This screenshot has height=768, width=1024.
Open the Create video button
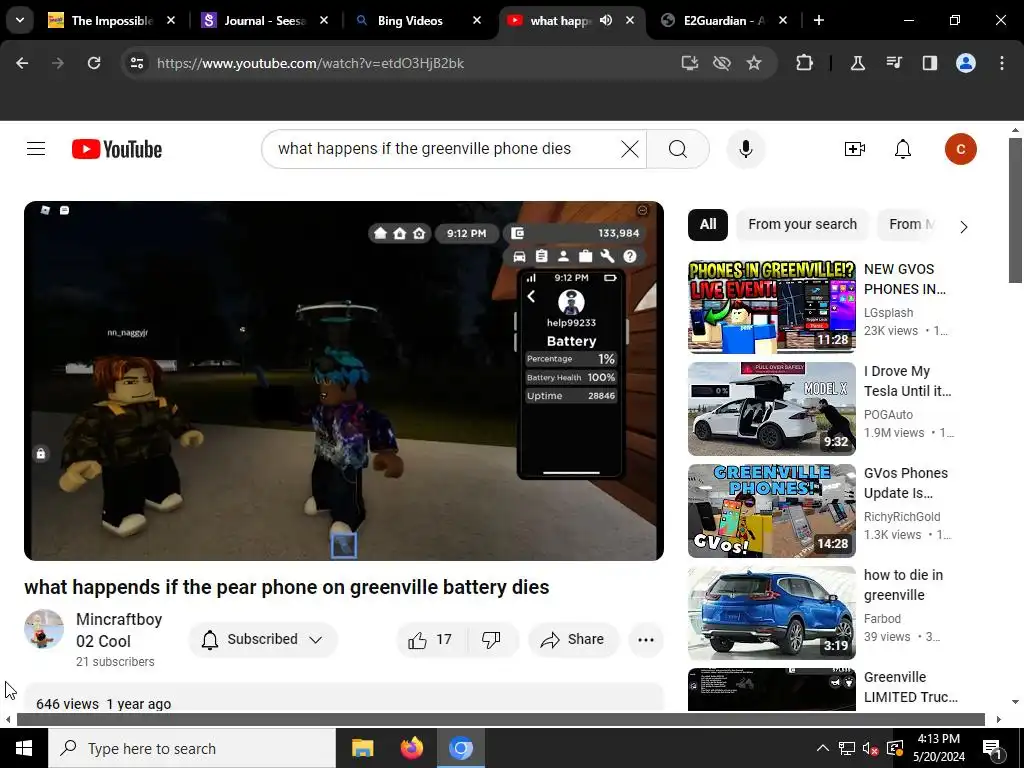[x=854, y=149]
